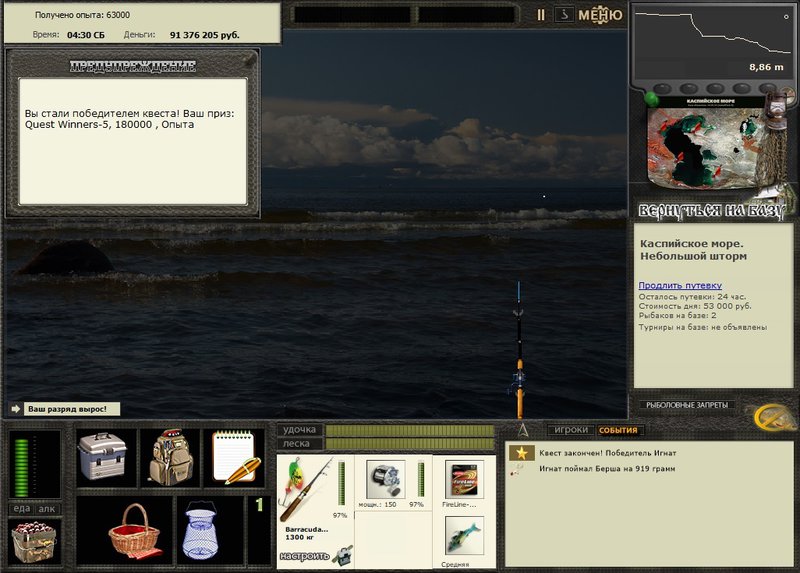Click the rod wear gauge showing 97%

click(x=341, y=484)
